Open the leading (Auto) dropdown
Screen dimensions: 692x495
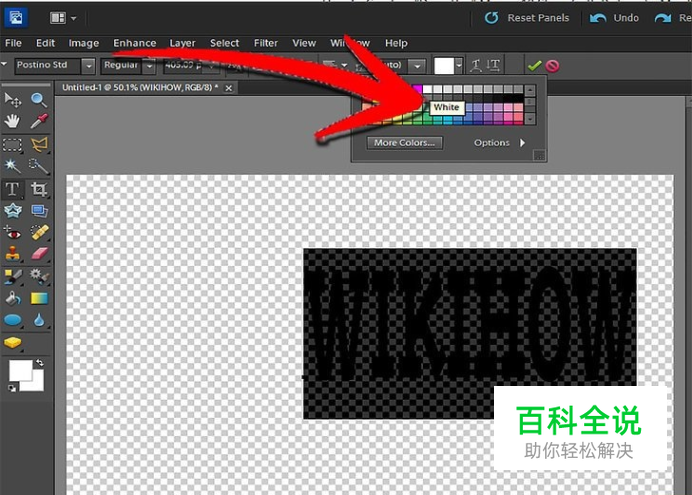(417, 66)
